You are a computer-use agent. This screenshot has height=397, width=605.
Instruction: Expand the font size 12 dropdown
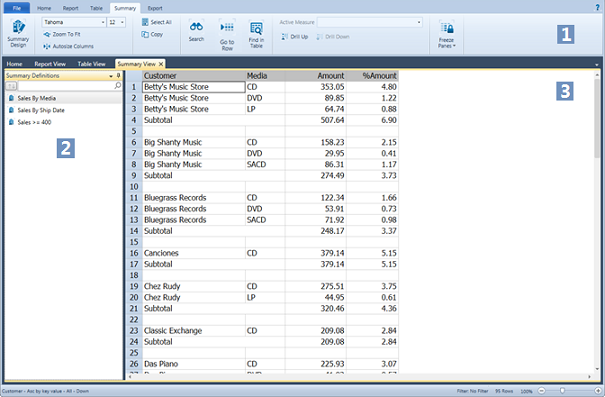(x=122, y=22)
